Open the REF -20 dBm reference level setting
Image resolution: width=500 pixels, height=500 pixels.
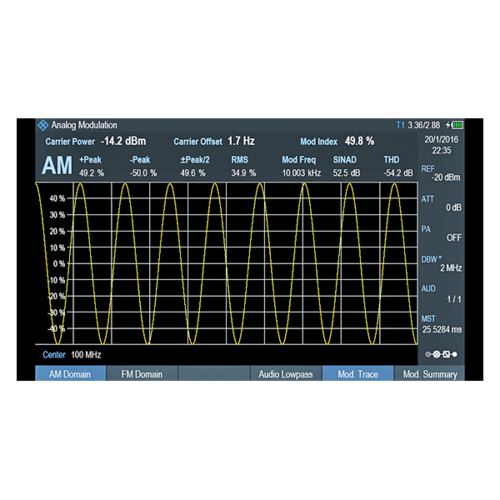pos(441,173)
